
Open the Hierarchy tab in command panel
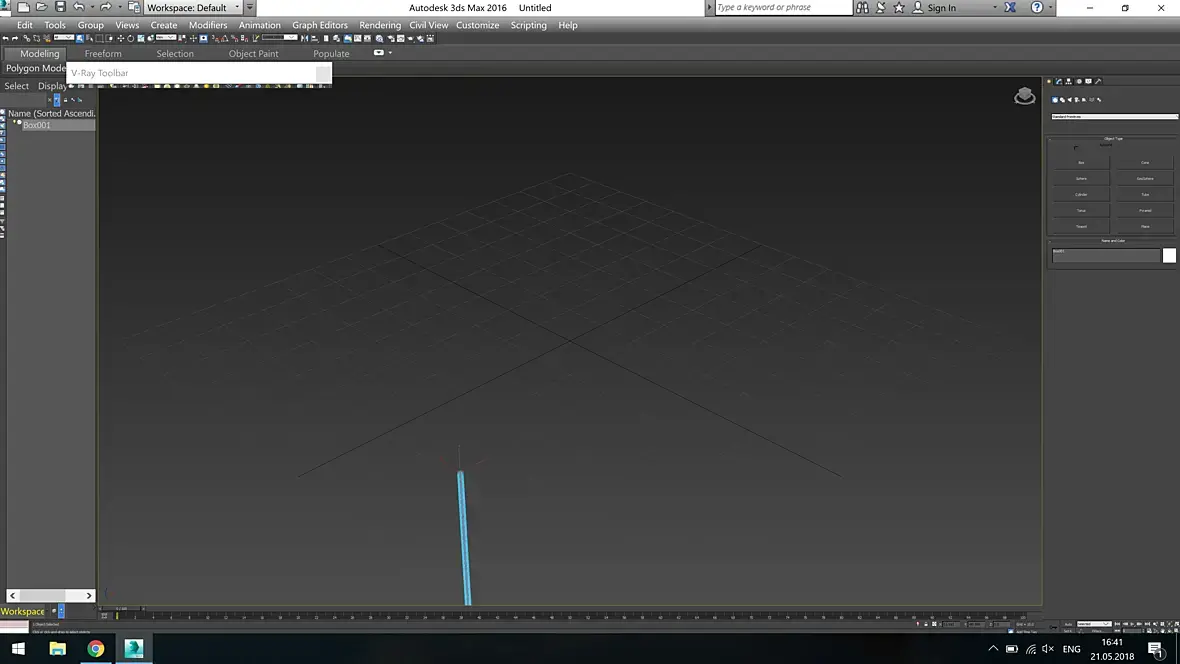1069,81
